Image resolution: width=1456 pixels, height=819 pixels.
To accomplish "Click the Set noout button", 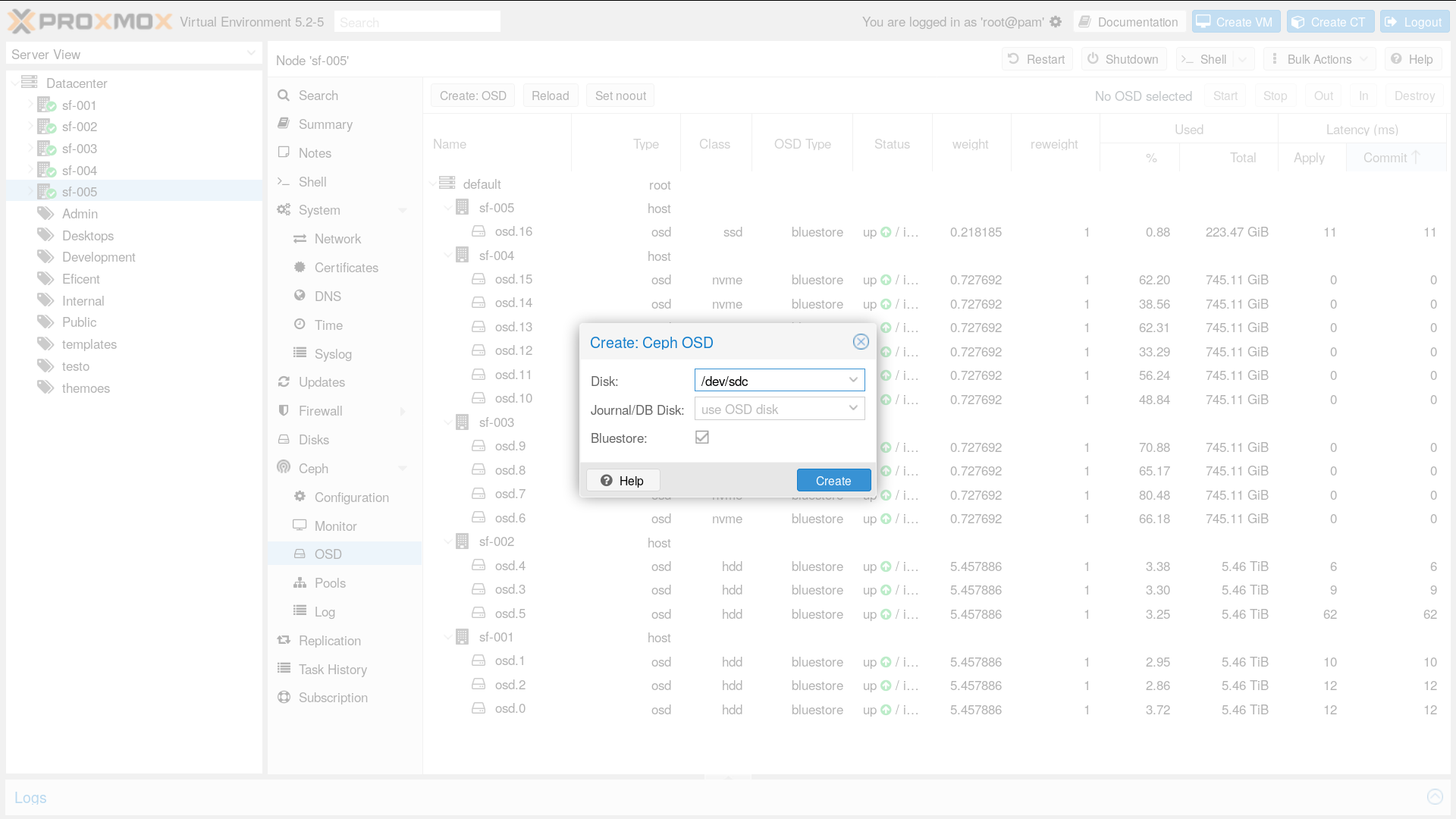I will click(620, 96).
